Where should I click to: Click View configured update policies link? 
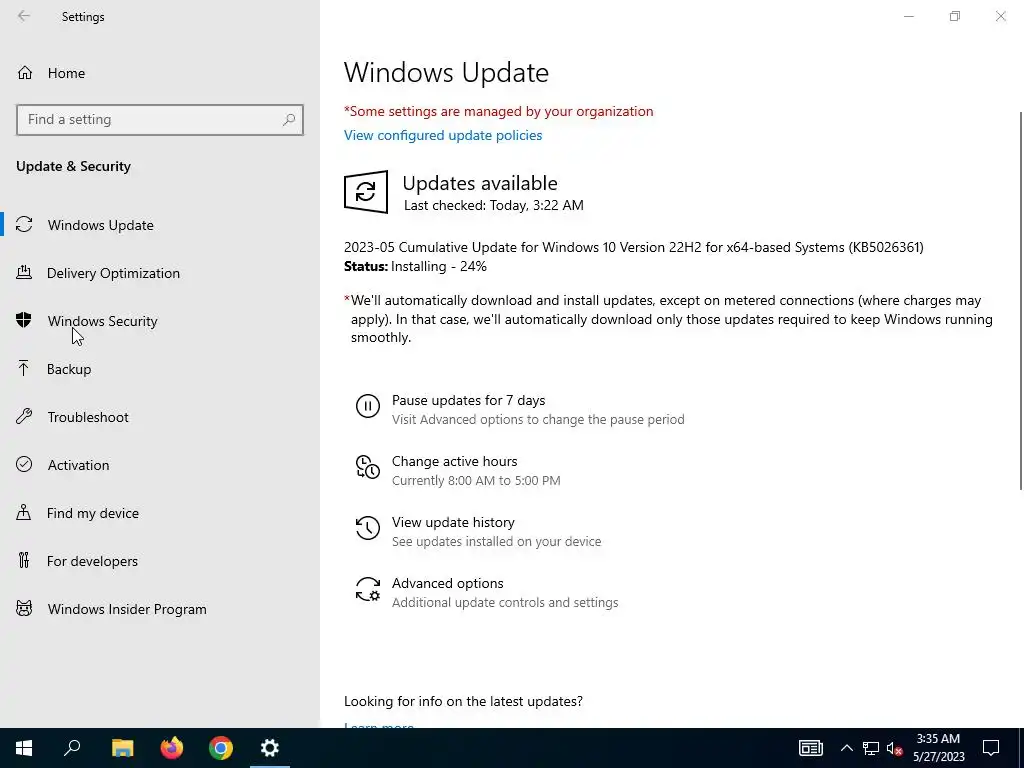click(x=443, y=135)
